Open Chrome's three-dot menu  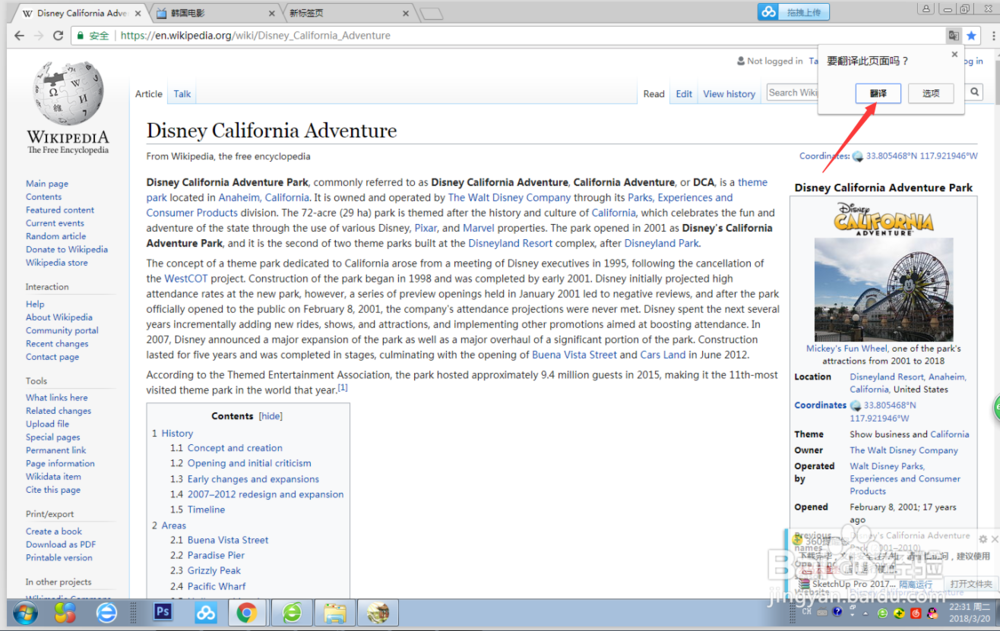pos(993,36)
